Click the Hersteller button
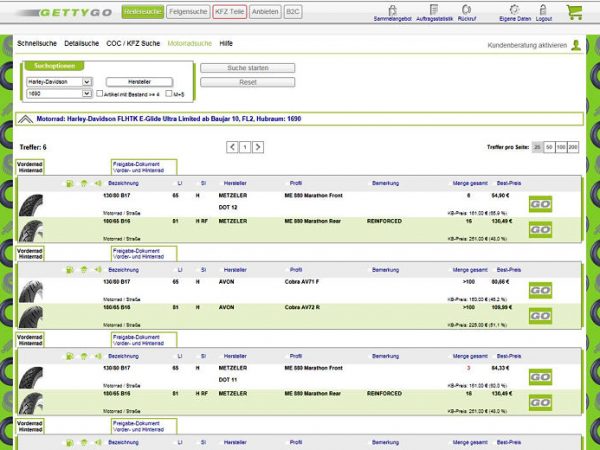The height and width of the screenshot is (450, 600). click(x=139, y=82)
